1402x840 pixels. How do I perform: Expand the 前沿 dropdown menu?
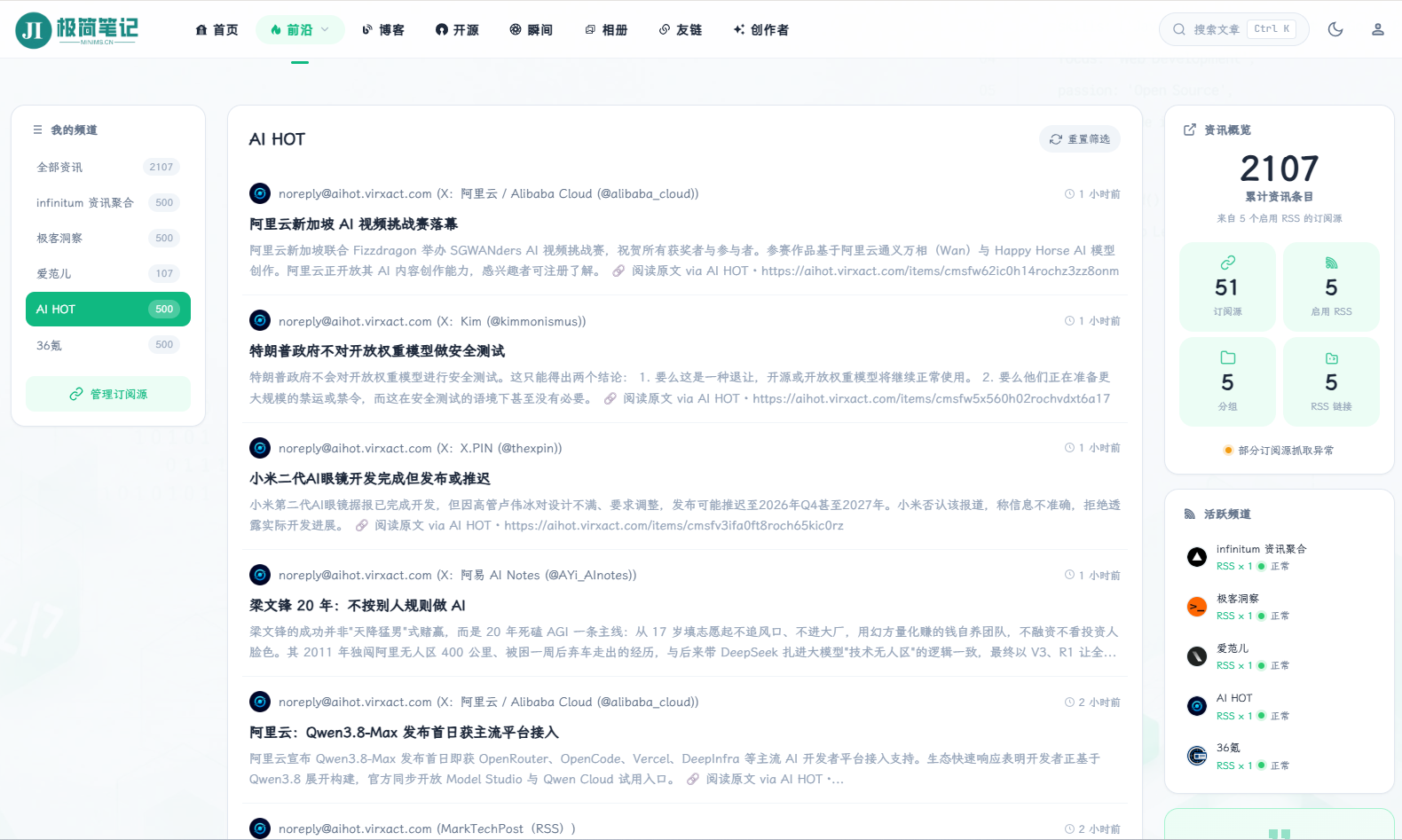coord(300,29)
